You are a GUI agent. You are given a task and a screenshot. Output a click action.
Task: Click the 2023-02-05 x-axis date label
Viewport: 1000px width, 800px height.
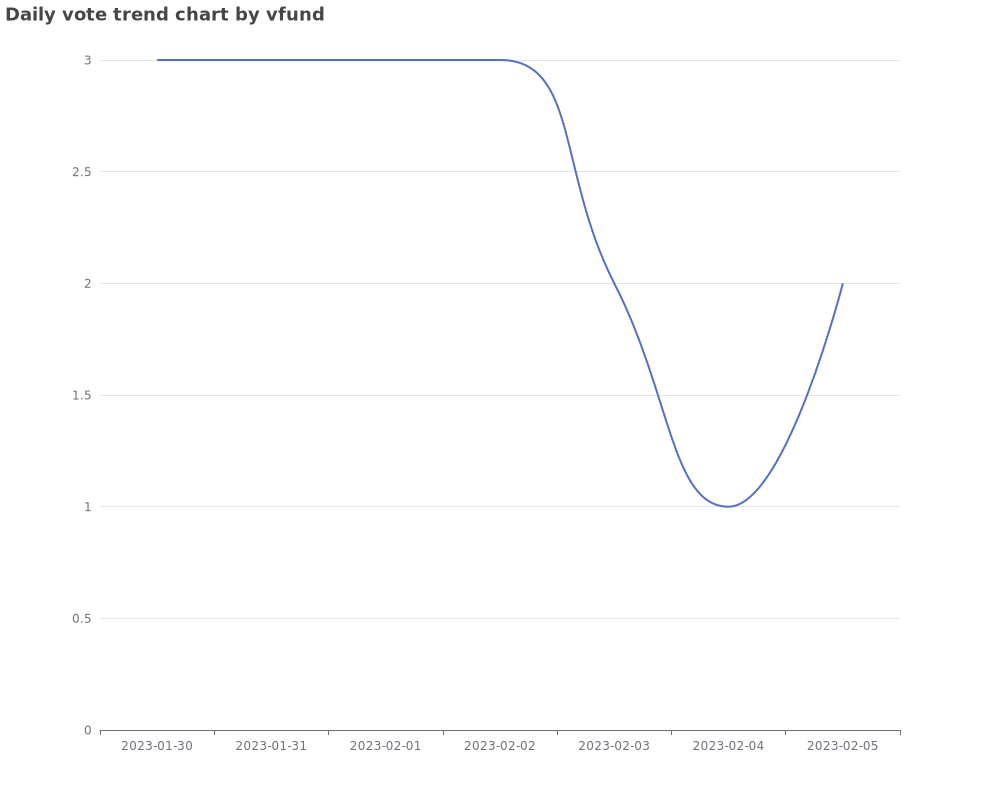click(842, 746)
